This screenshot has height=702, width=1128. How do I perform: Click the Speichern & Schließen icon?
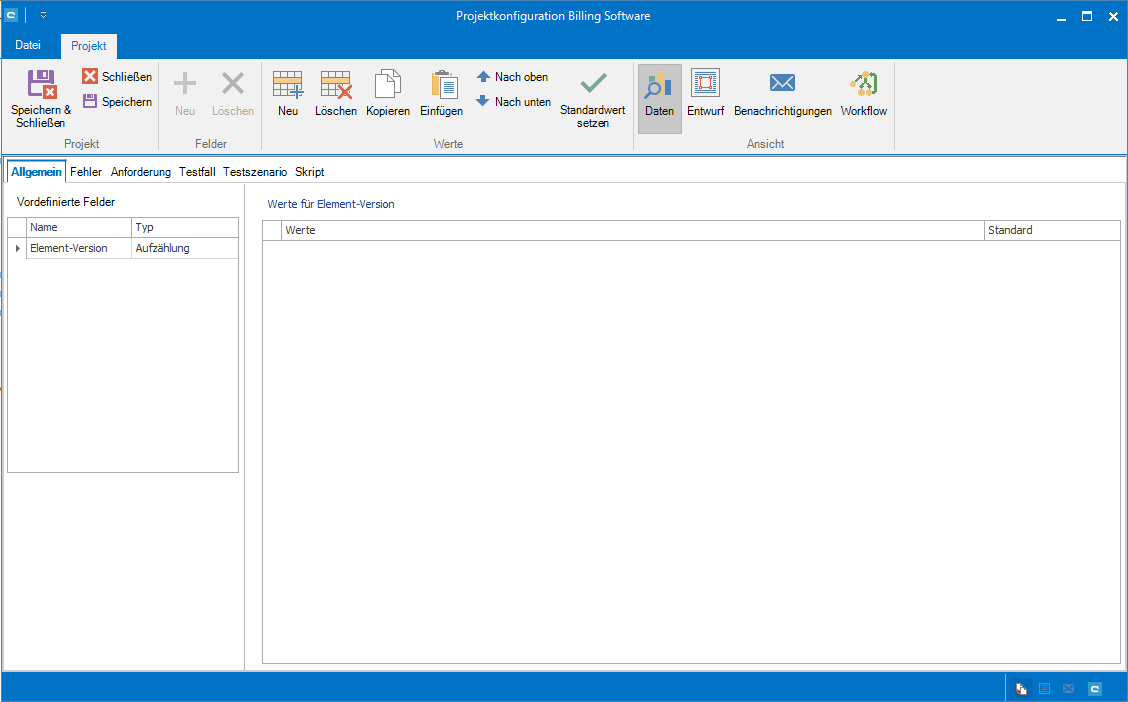(x=40, y=85)
